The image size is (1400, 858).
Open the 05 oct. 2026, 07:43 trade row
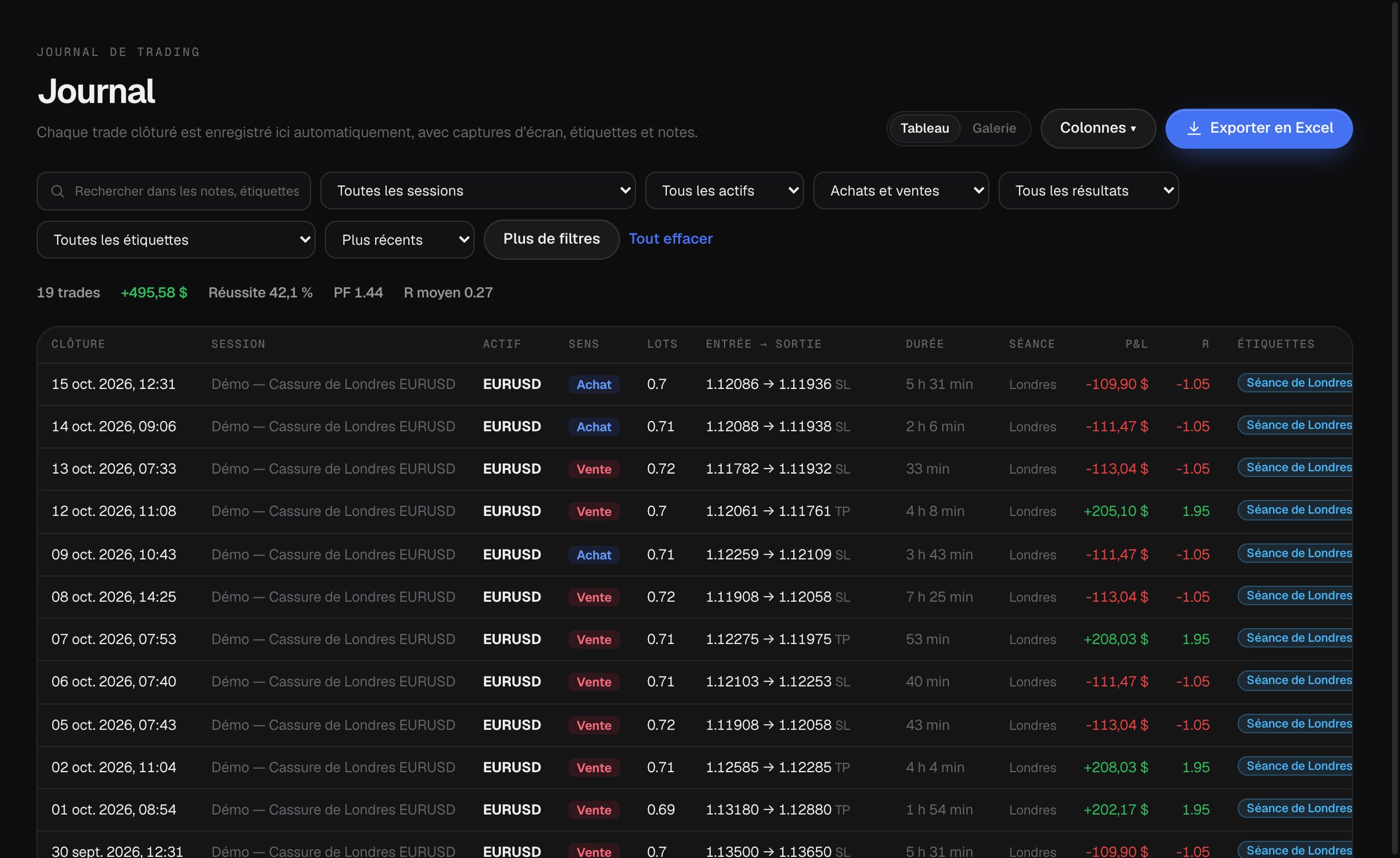(695, 725)
